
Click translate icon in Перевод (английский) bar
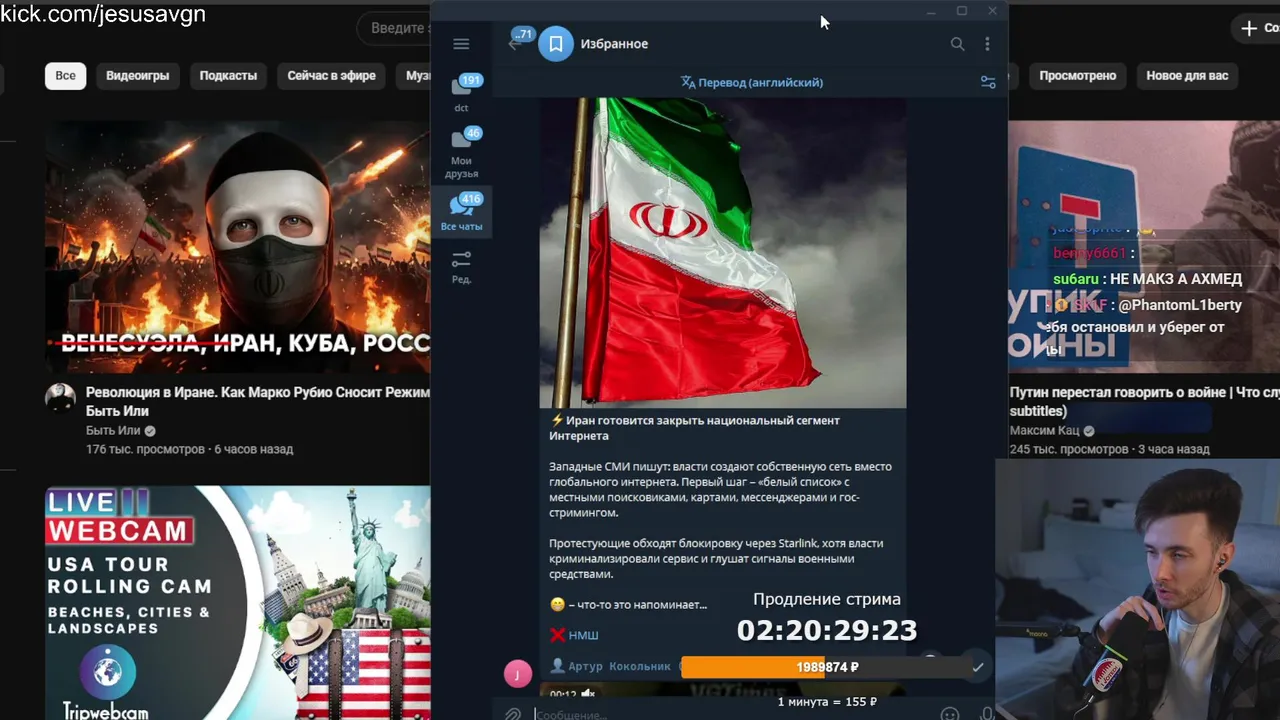pos(688,82)
